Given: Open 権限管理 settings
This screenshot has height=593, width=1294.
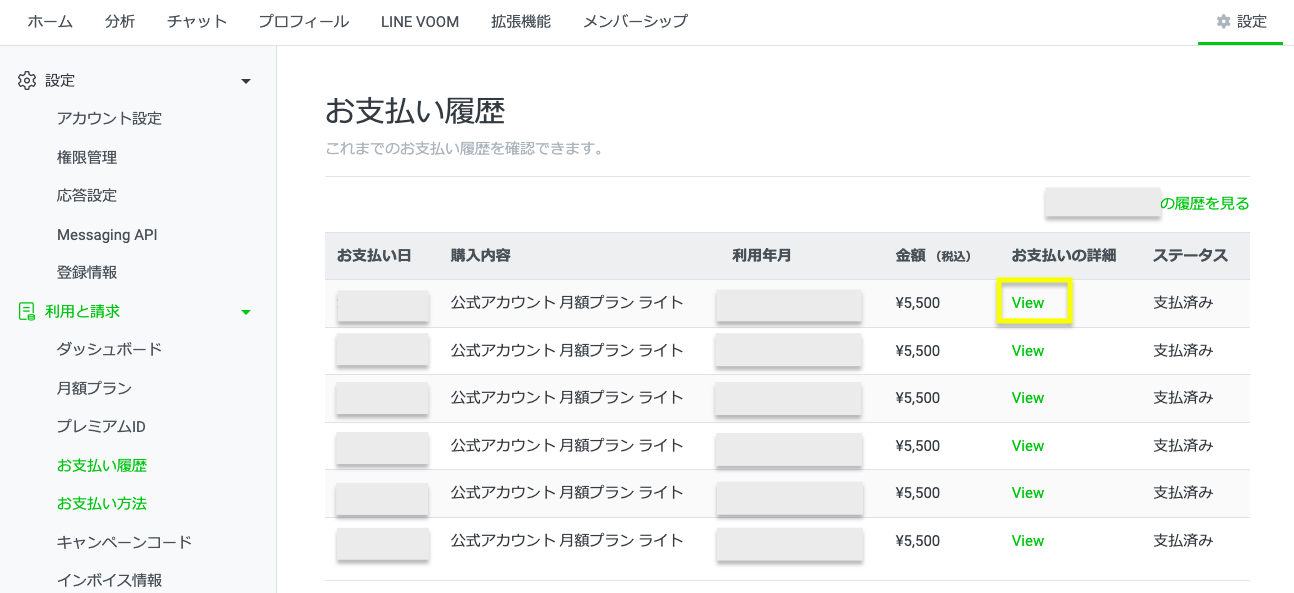Looking at the screenshot, I should click(x=88, y=157).
